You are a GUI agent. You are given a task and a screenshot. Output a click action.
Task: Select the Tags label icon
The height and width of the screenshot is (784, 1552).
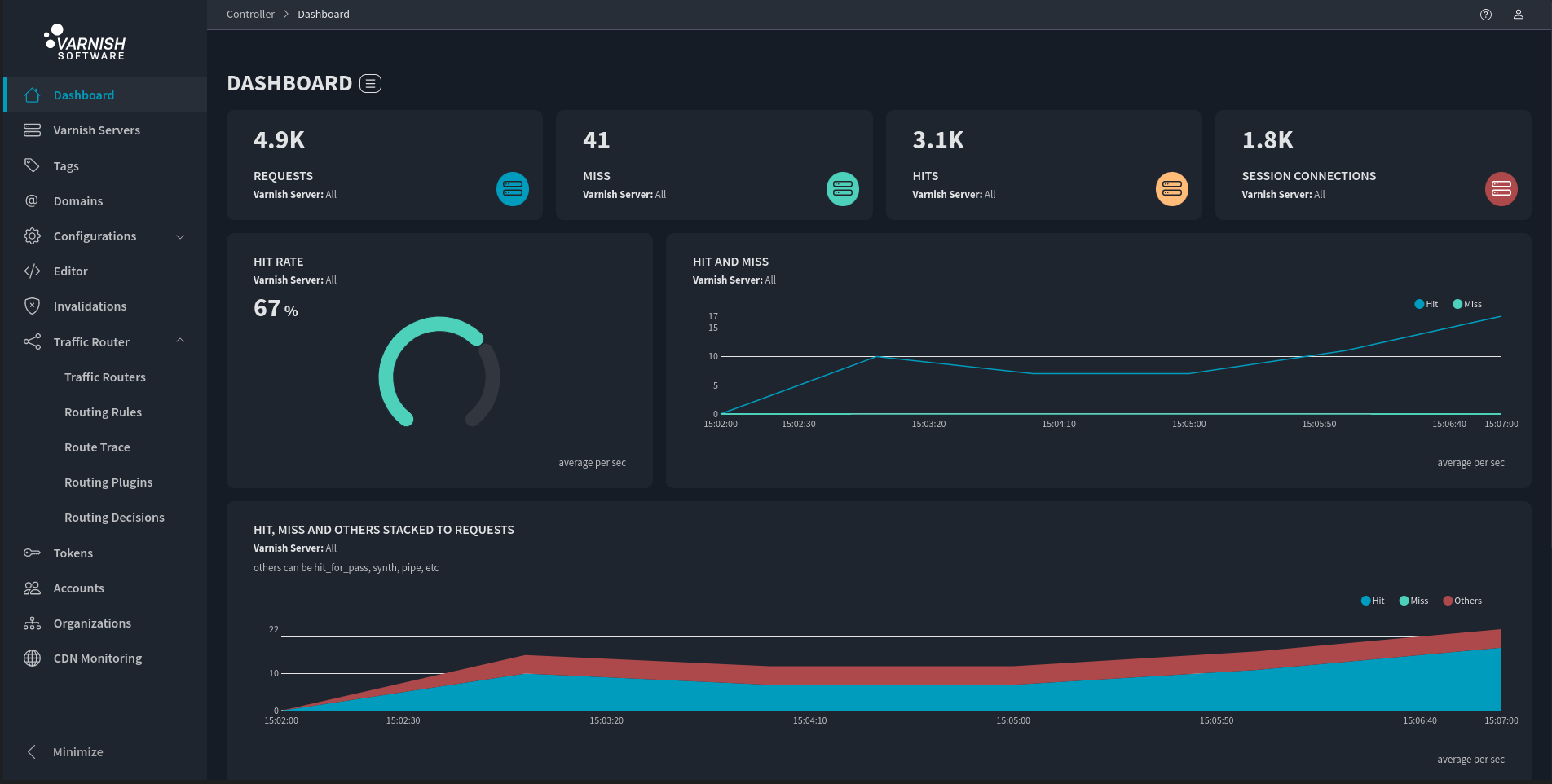[32, 165]
